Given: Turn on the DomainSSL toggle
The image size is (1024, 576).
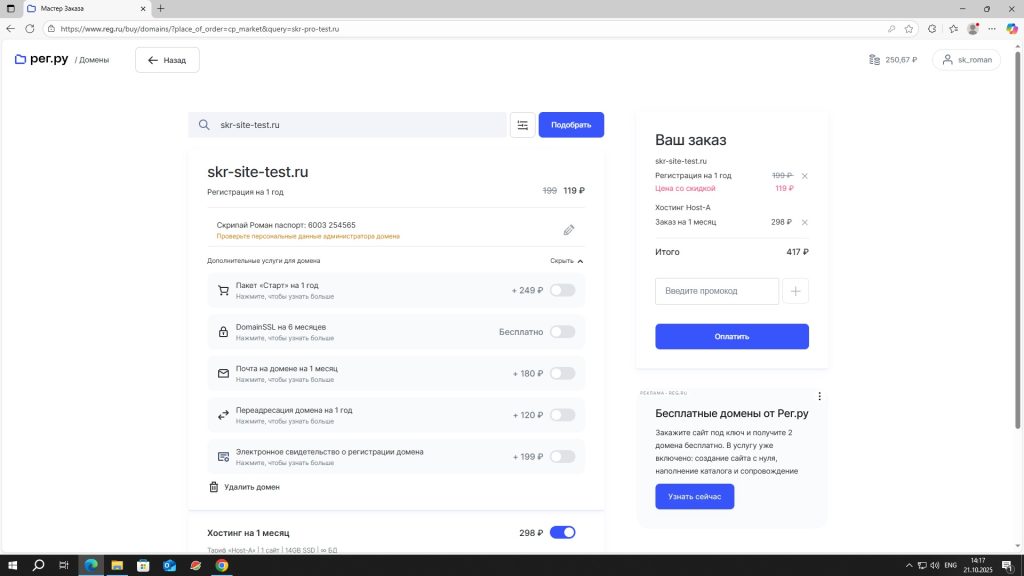Looking at the screenshot, I should click(x=562, y=332).
